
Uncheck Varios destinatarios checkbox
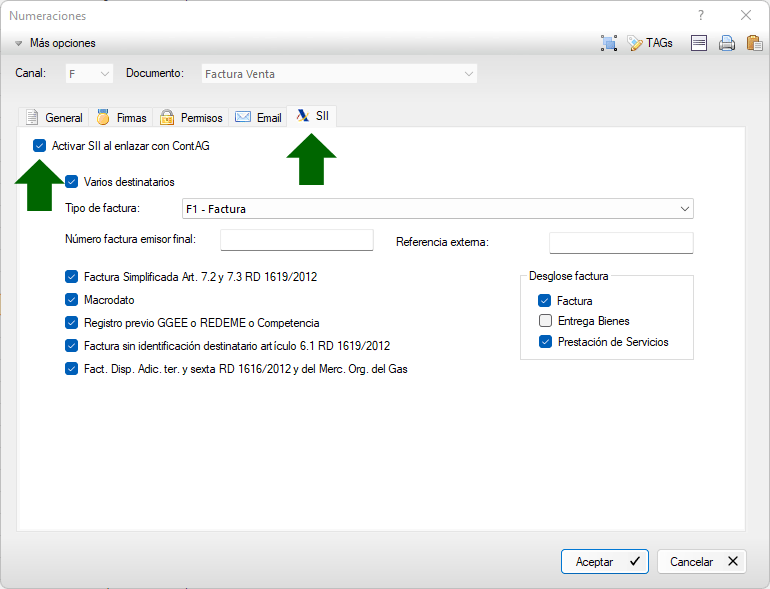(71, 182)
